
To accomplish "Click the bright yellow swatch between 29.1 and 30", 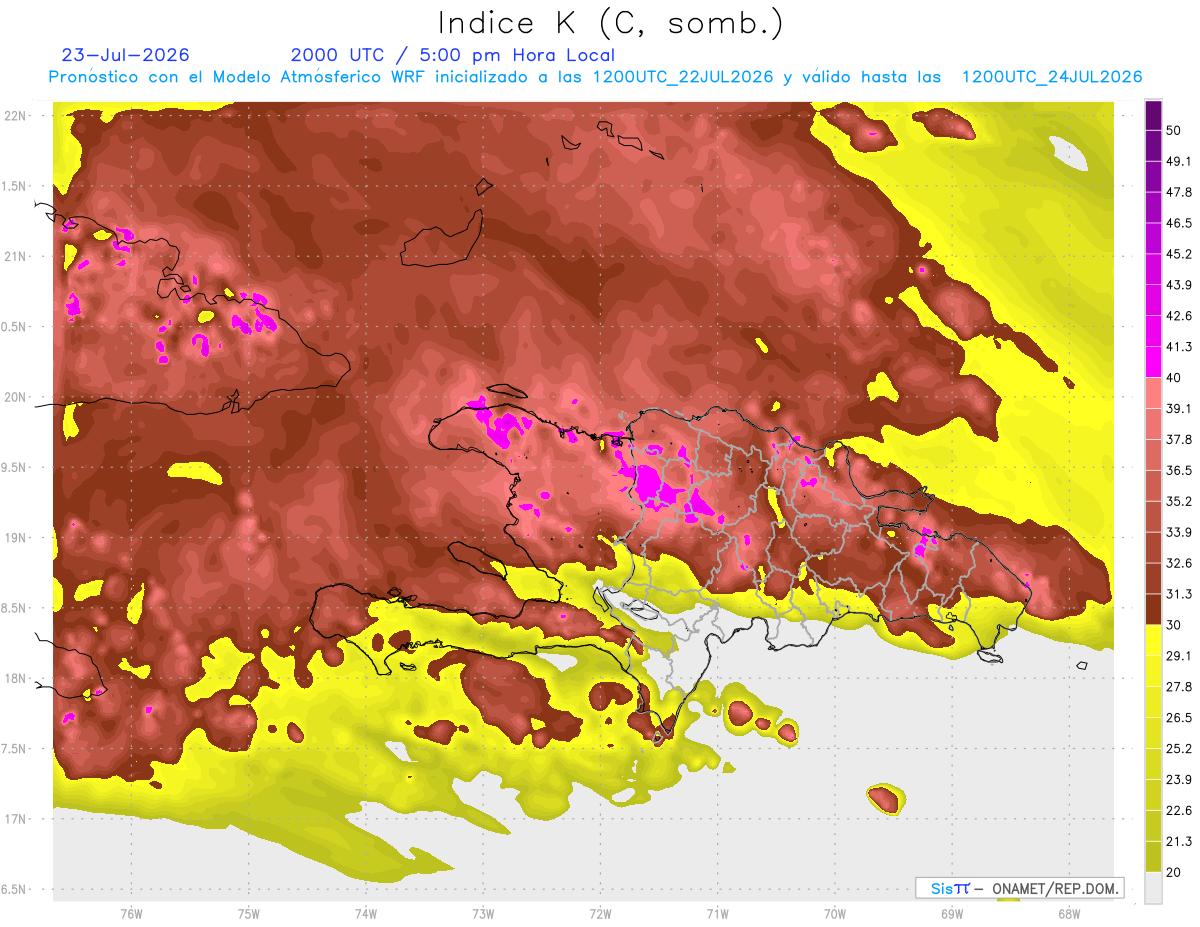I will 1153,640.
